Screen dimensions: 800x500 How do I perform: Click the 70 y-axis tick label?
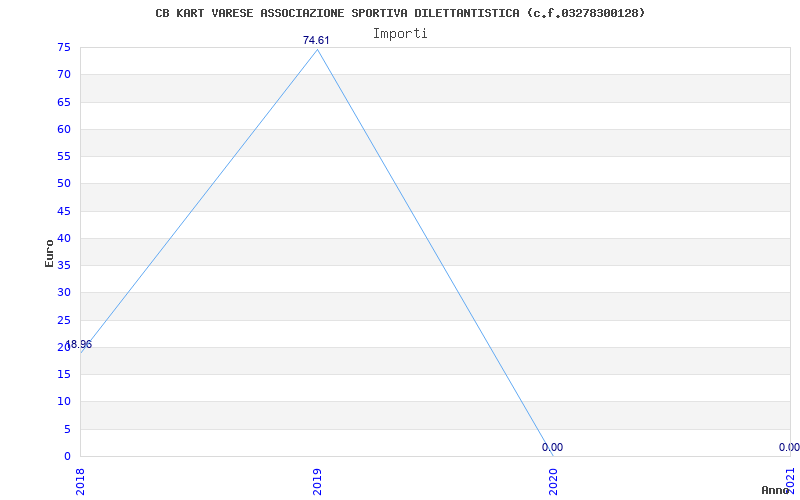64,74
